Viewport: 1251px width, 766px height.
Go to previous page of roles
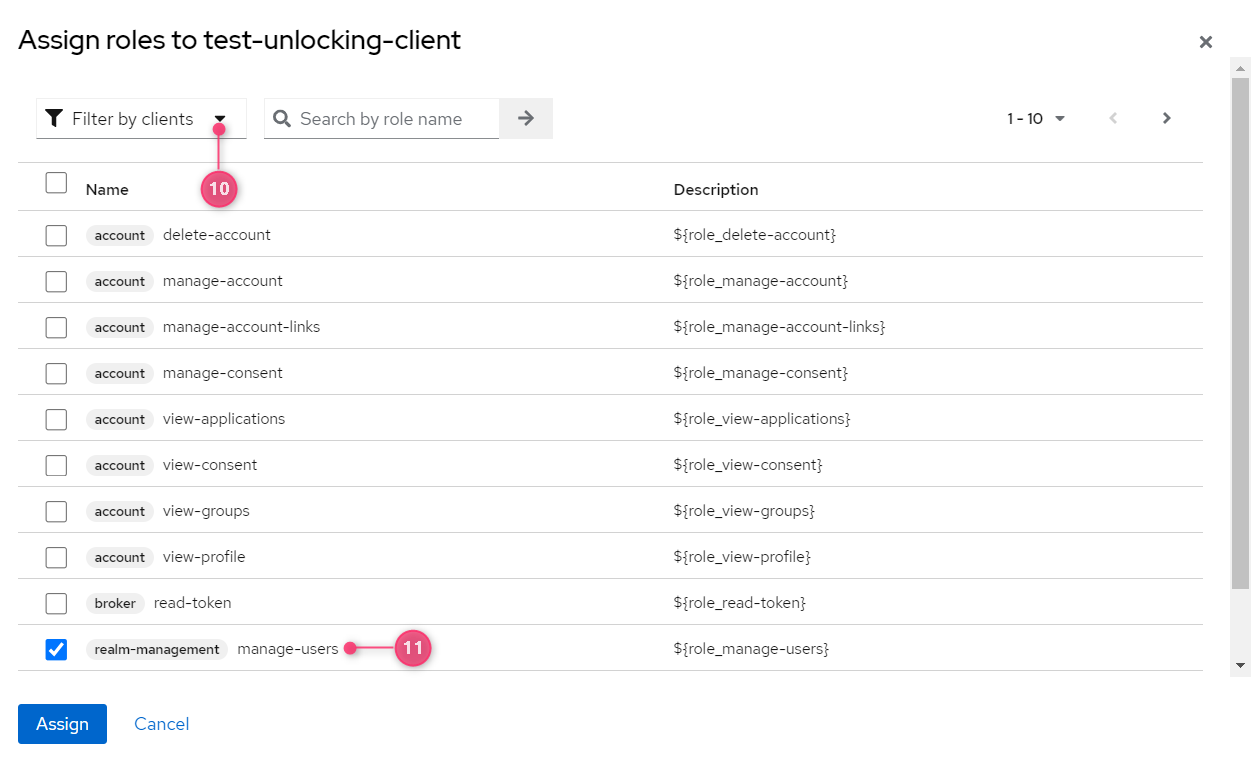[x=1113, y=118]
